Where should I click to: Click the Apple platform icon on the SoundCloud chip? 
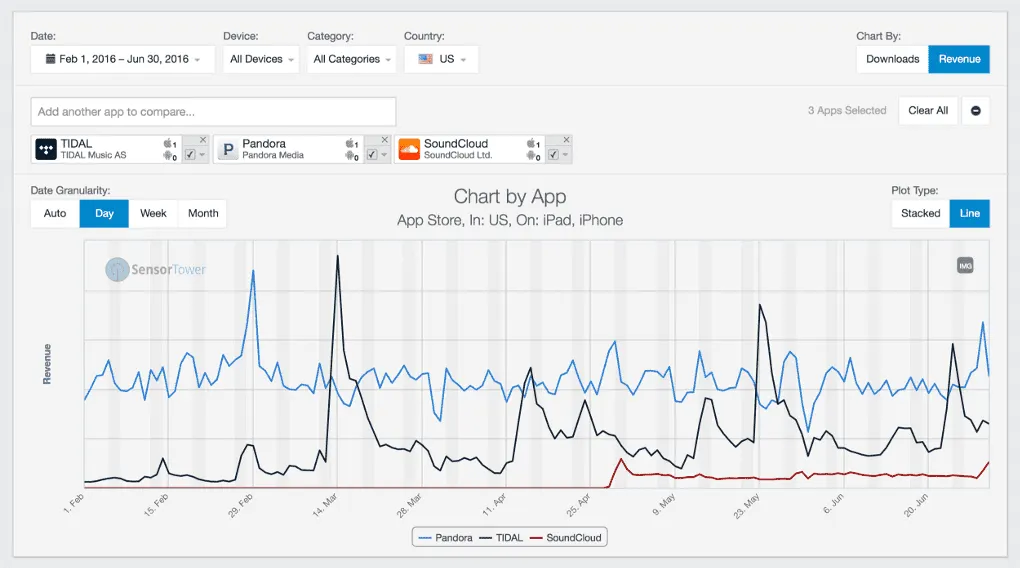coord(532,143)
